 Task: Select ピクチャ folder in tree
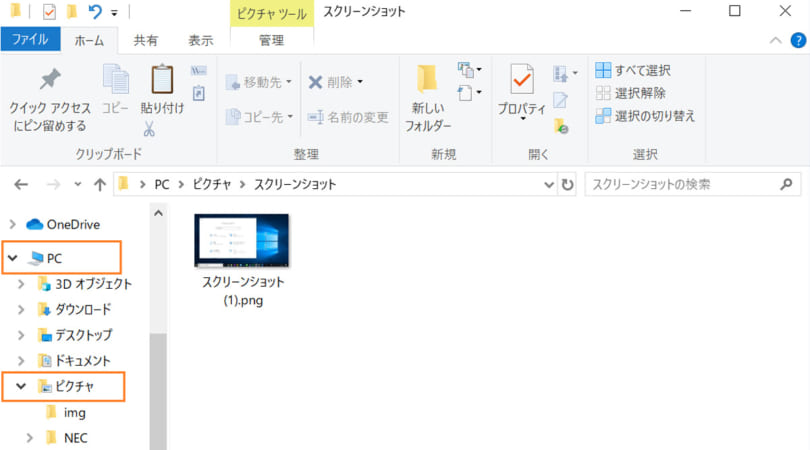pyautogui.click(x=74, y=386)
